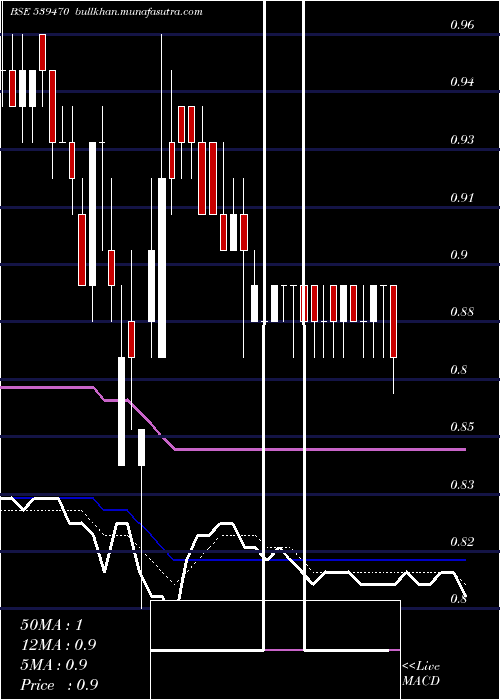Click the 12MA : 0.9 legend value

[58, 645]
